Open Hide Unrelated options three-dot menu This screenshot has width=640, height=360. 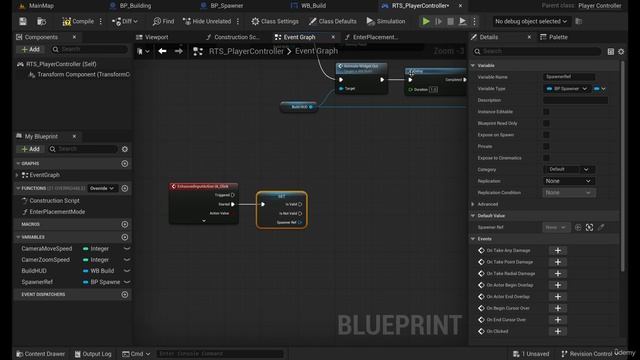click(238, 21)
